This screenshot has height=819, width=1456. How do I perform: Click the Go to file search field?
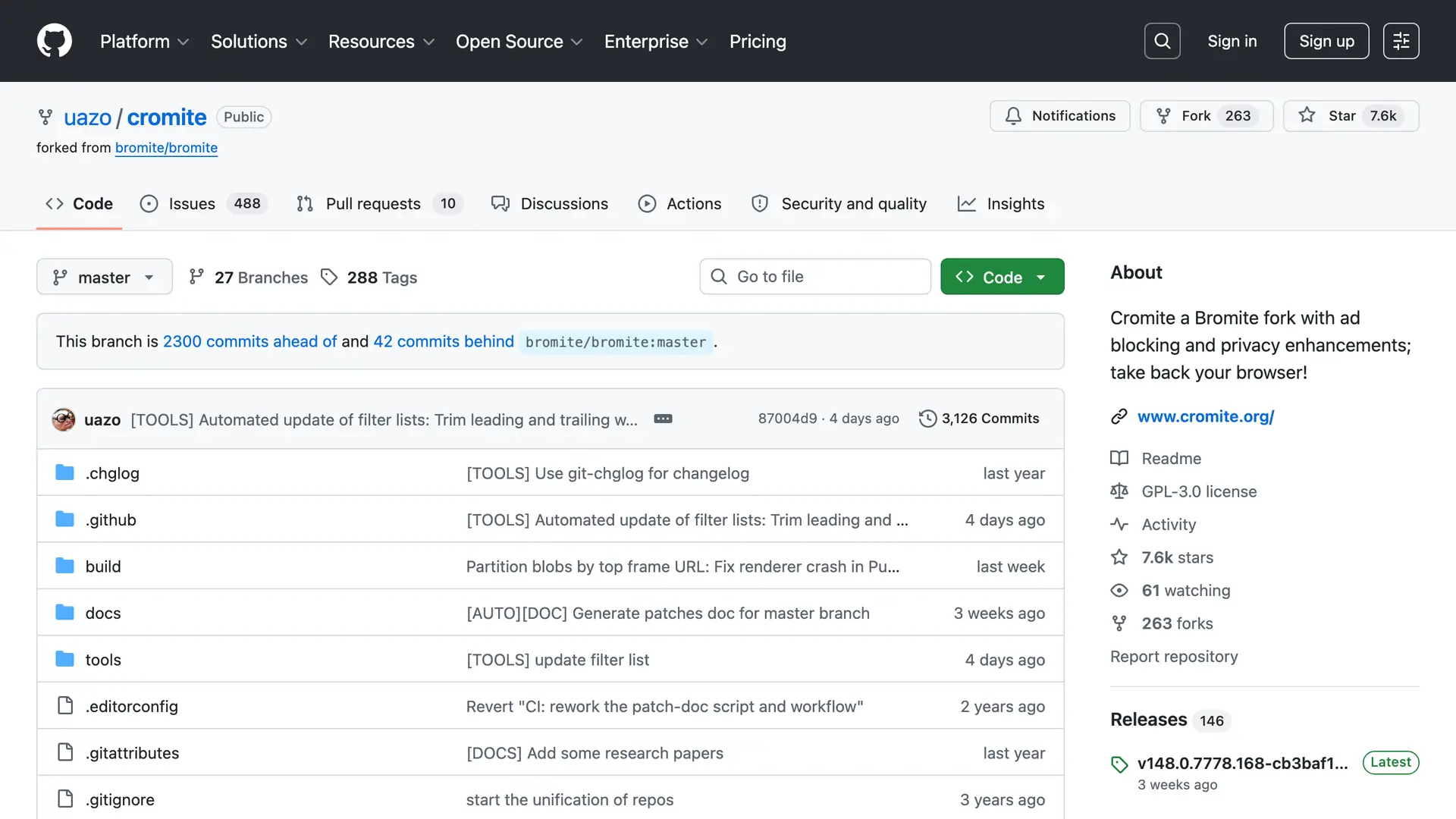pos(815,277)
